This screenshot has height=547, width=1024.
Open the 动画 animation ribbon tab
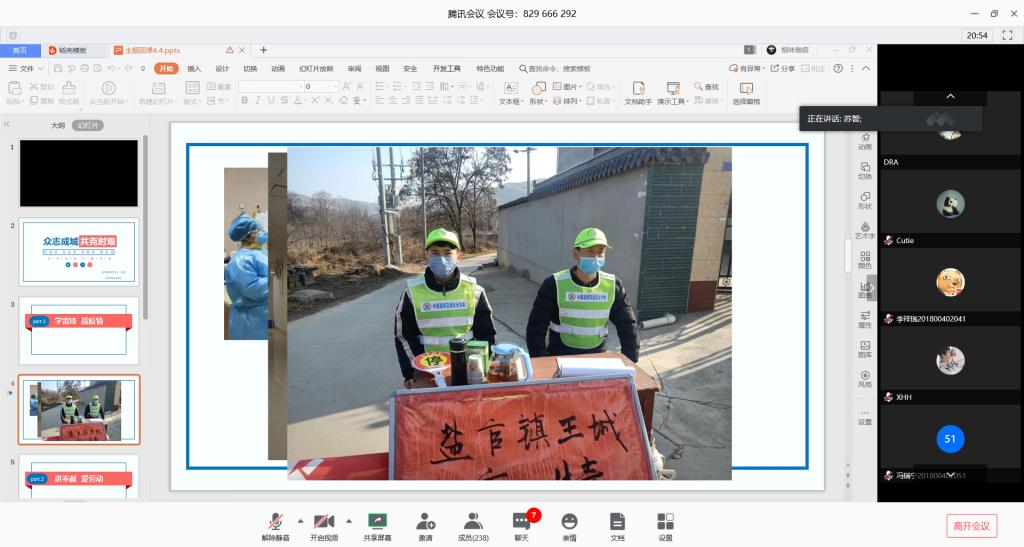[x=278, y=69]
